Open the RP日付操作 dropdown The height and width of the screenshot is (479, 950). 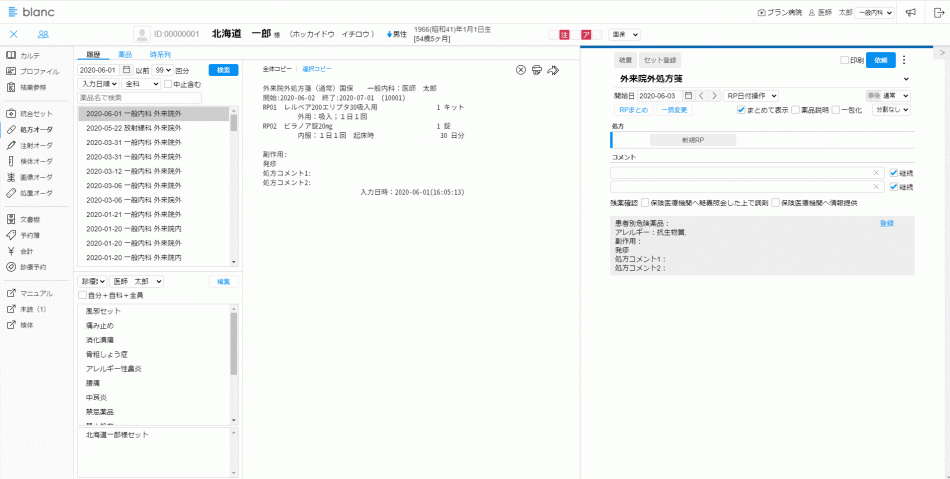pos(751,96)
